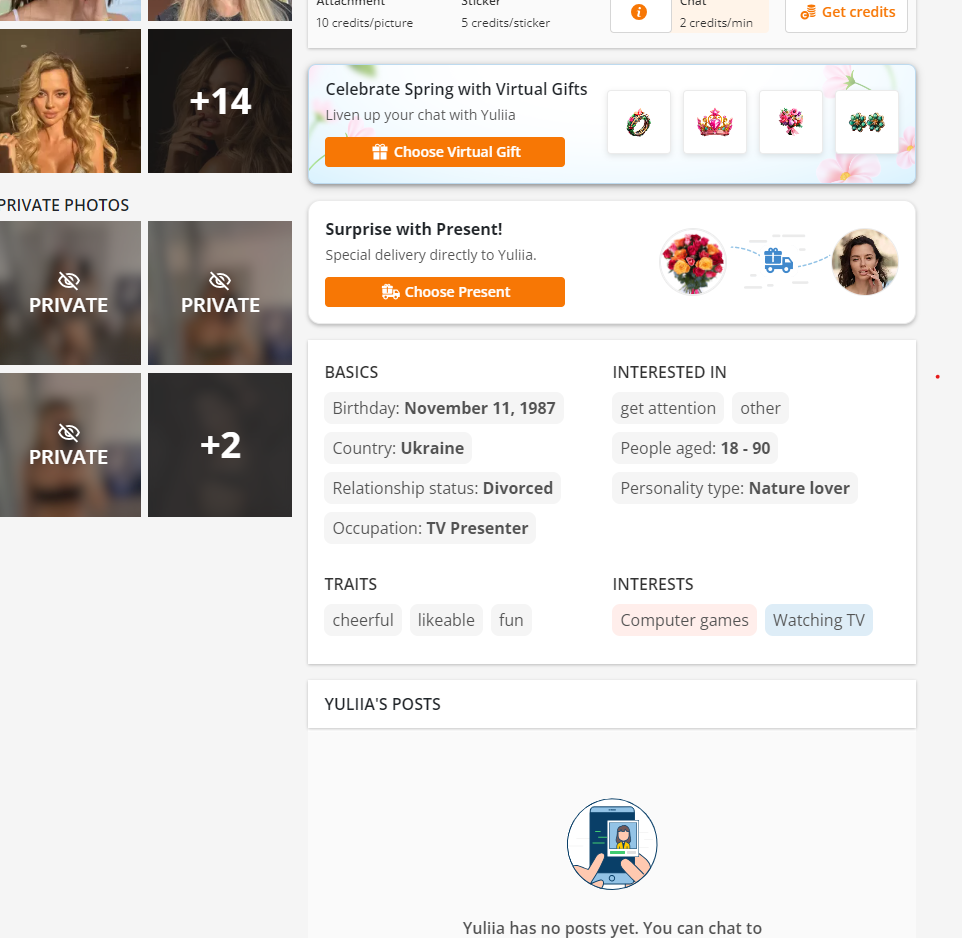Image resolution: width=962 pixels, height=938 pixels.
Task: Open the blonde woman public photo
Action: tap(70, 101)
